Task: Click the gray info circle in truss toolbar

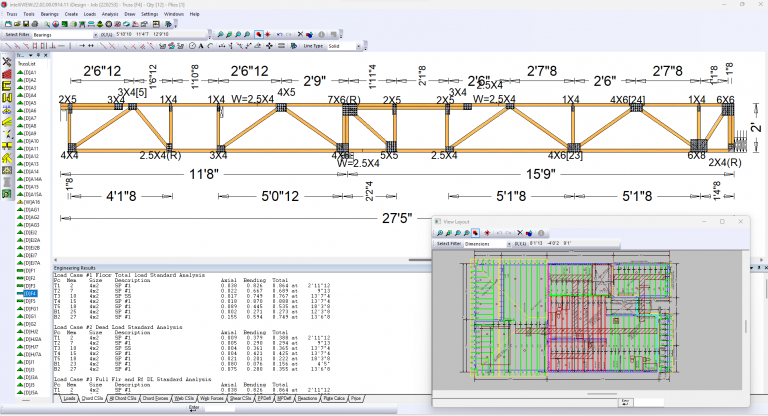Action: tap(321, 35)
